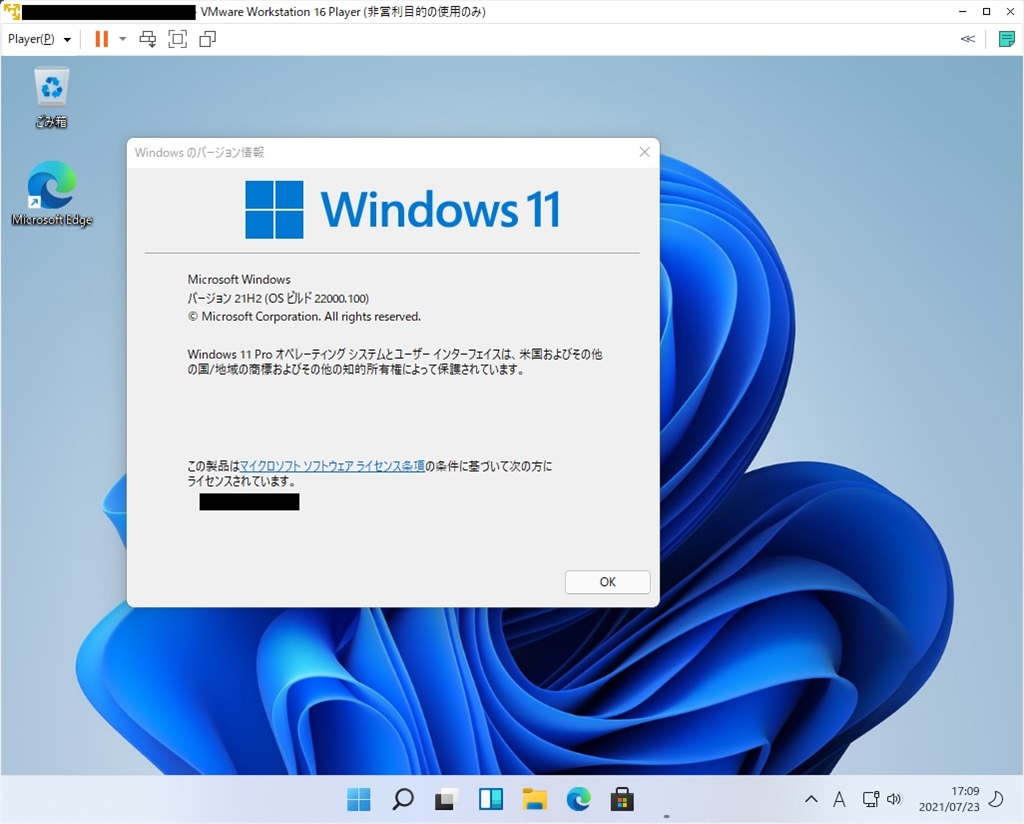Open Microsoft Store from the taskbar
Image resolution: width=1024 pixels, height=824 pixels.
[622, 799]
